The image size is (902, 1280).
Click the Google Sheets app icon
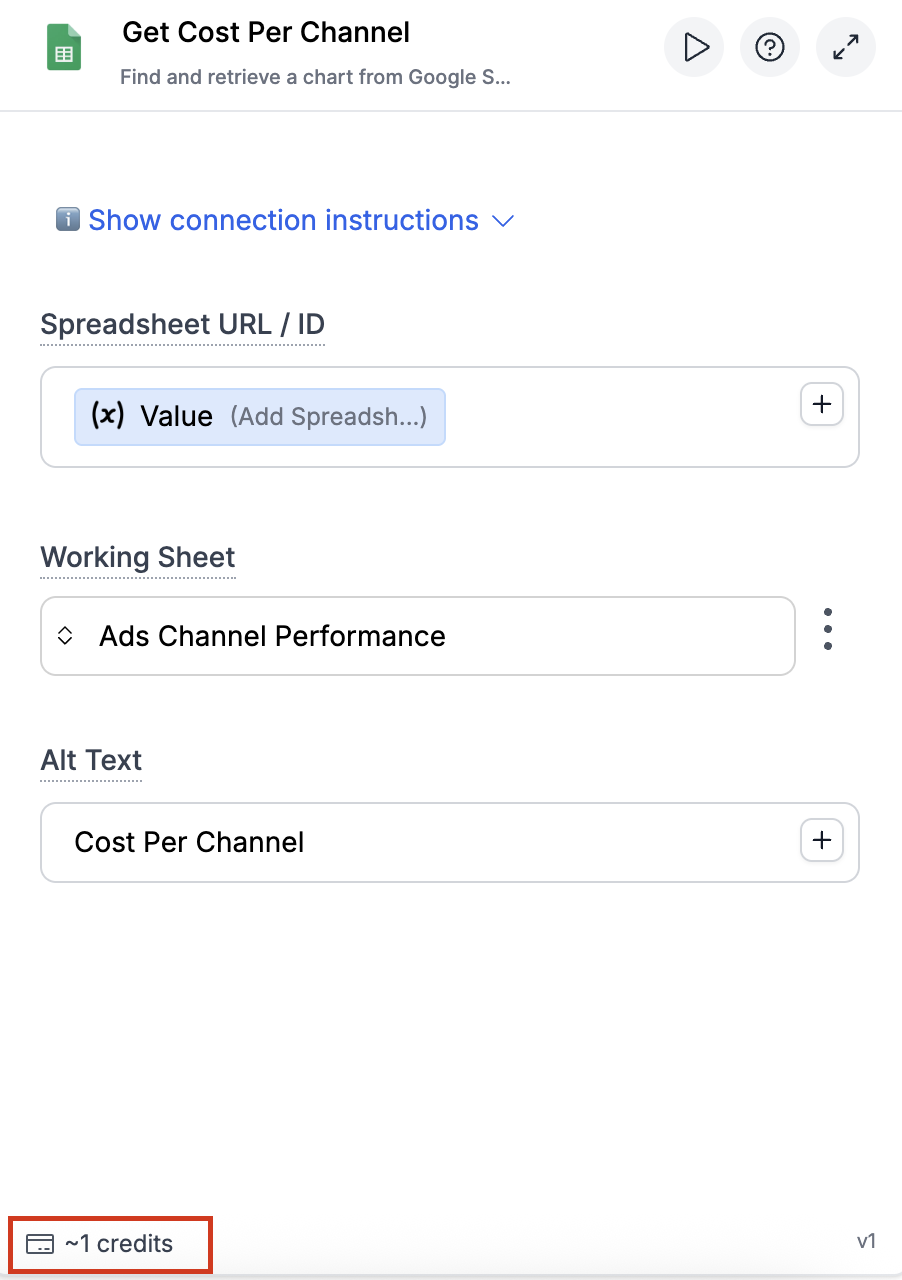64,47
